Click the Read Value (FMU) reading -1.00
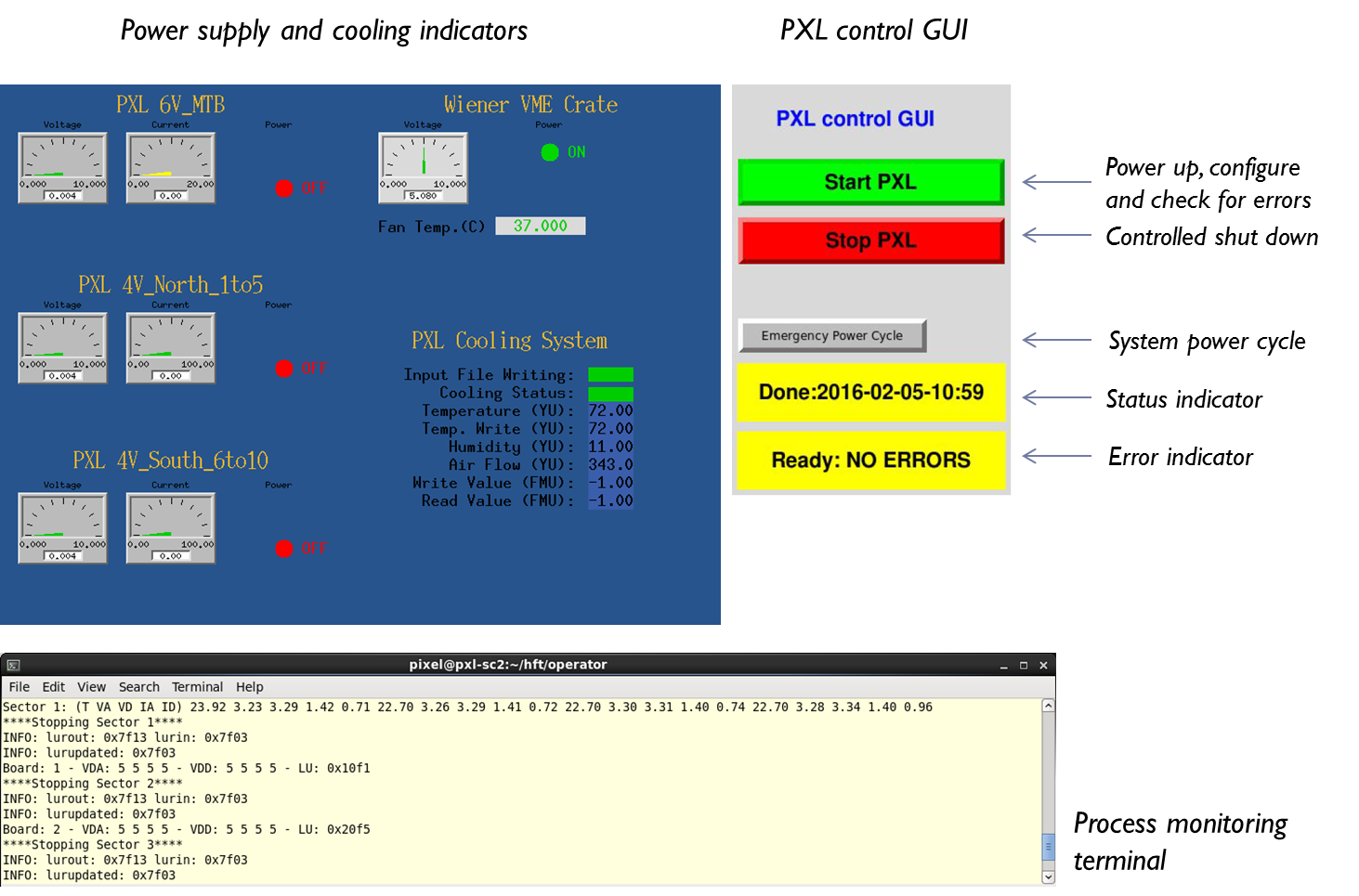The height and width of the screenshot is (896, 1359). coord(611,500)
